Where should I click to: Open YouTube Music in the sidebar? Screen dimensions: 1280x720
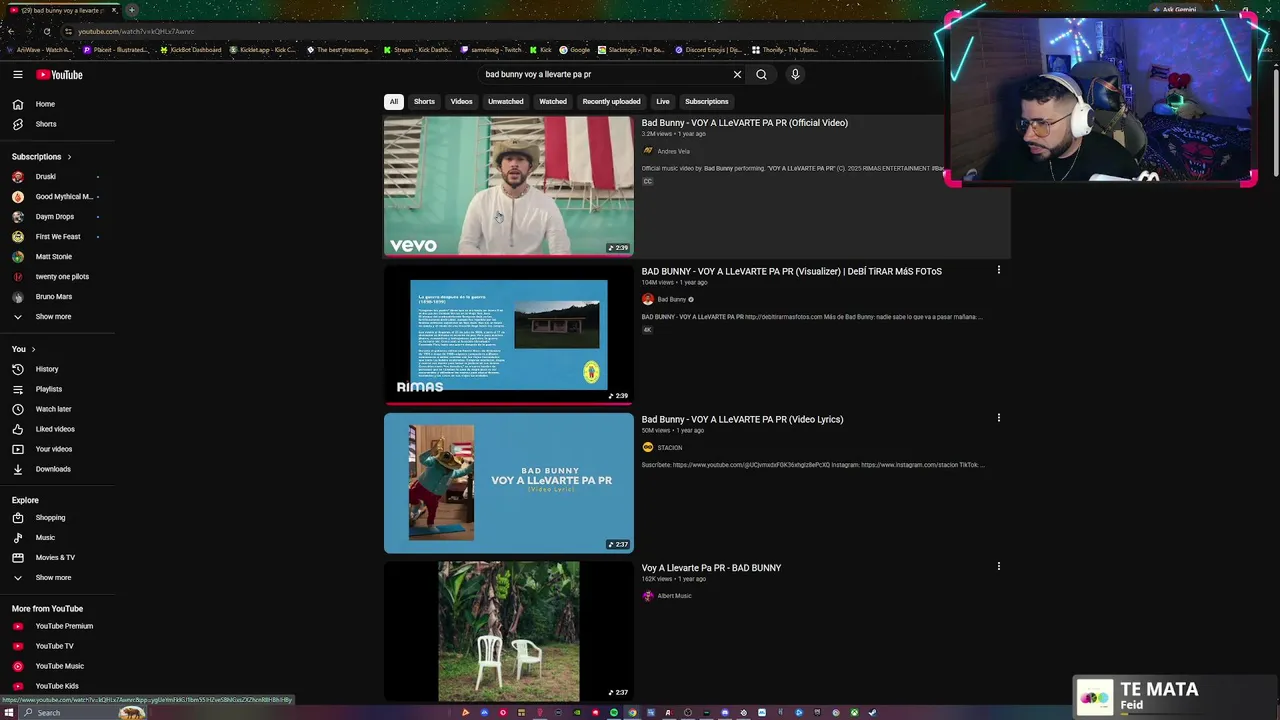pyautogui.click(x=56, y=666)
